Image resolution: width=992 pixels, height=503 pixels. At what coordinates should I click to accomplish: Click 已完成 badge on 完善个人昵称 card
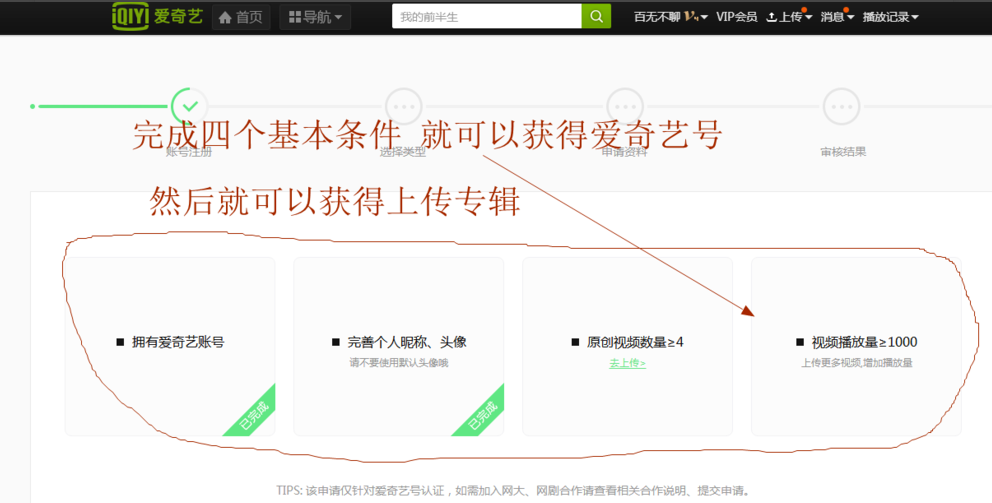tap(484, 416)
